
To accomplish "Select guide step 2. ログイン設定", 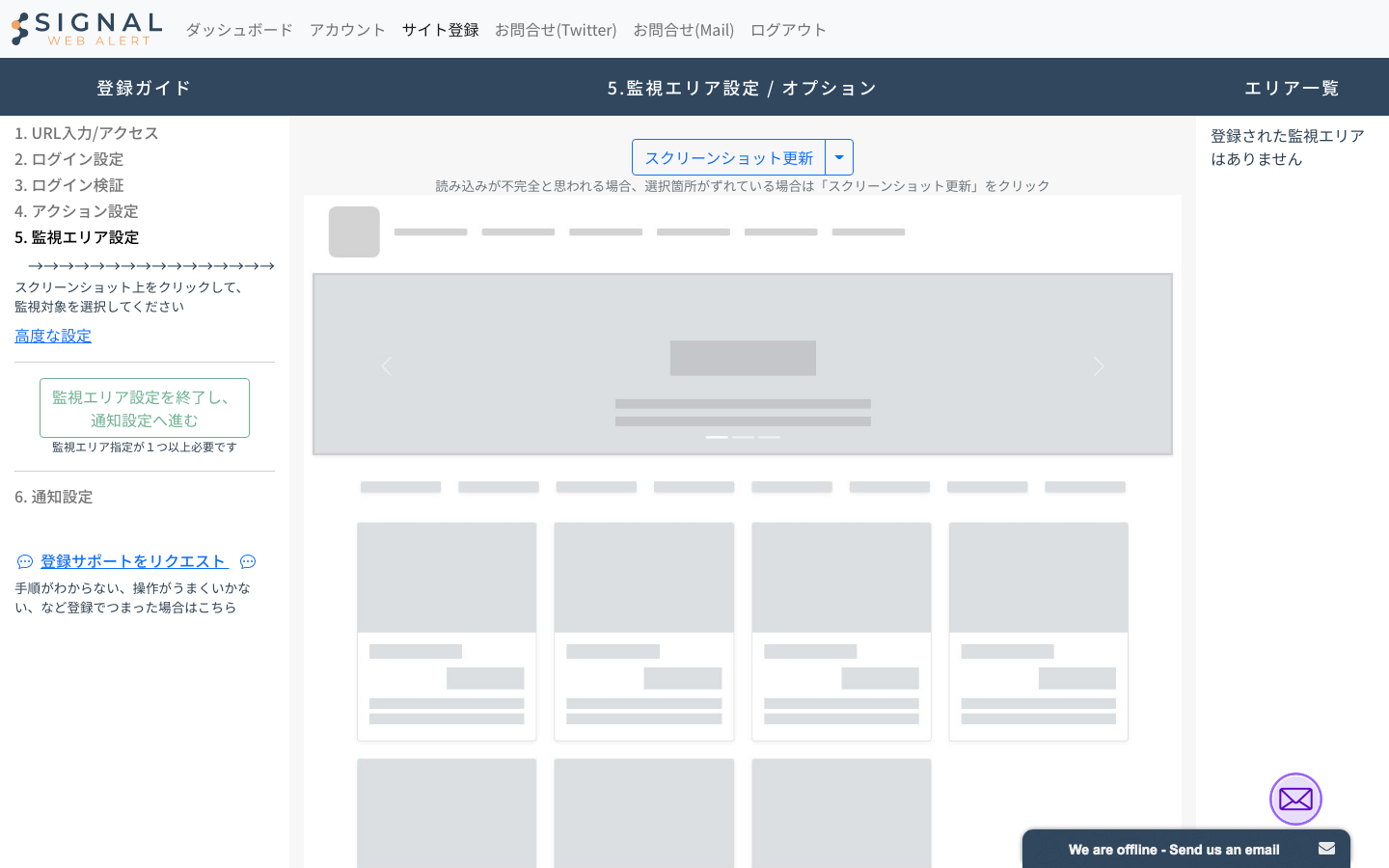I will 69,159.
